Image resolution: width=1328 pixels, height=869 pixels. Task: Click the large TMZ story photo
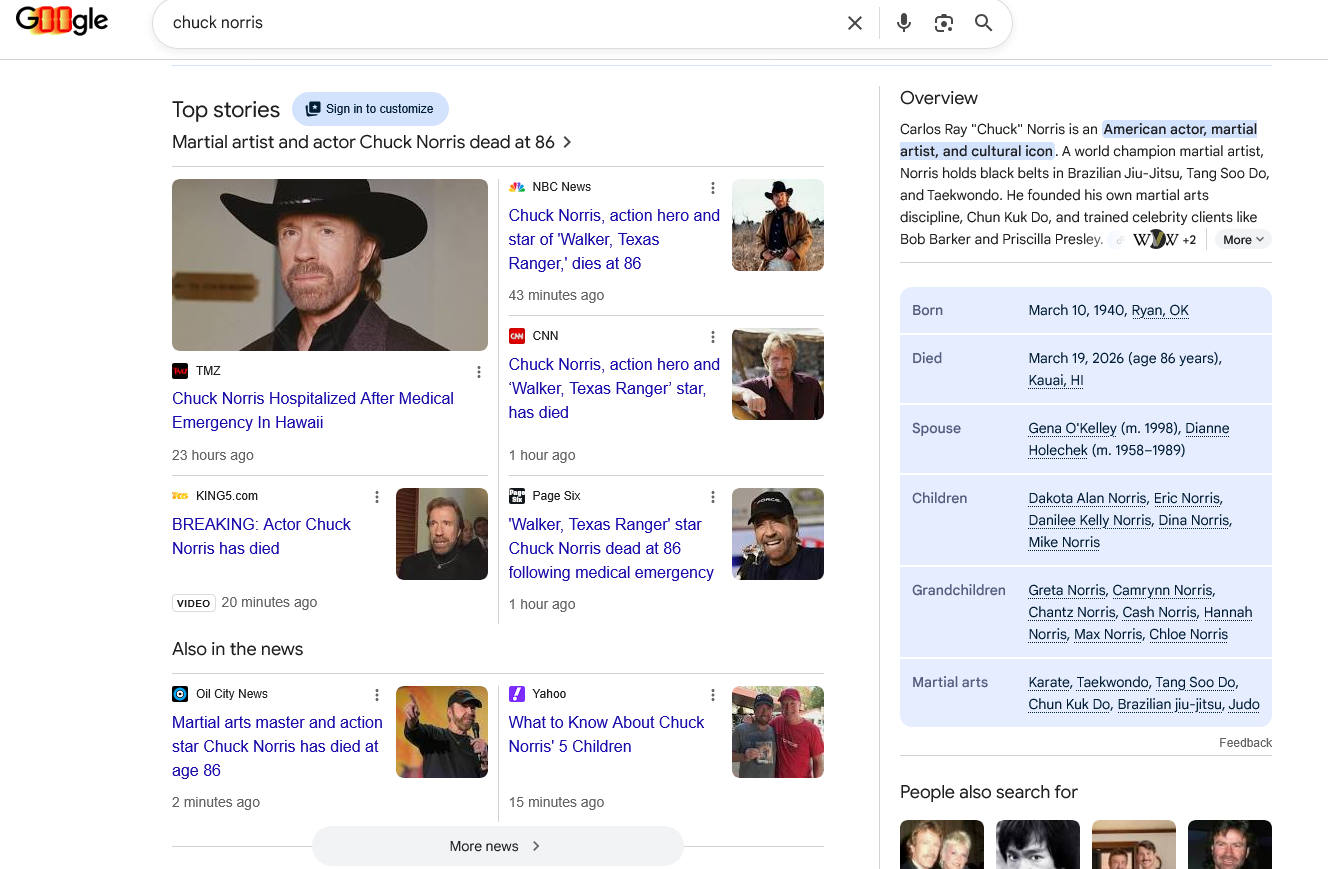click(330, 265)
